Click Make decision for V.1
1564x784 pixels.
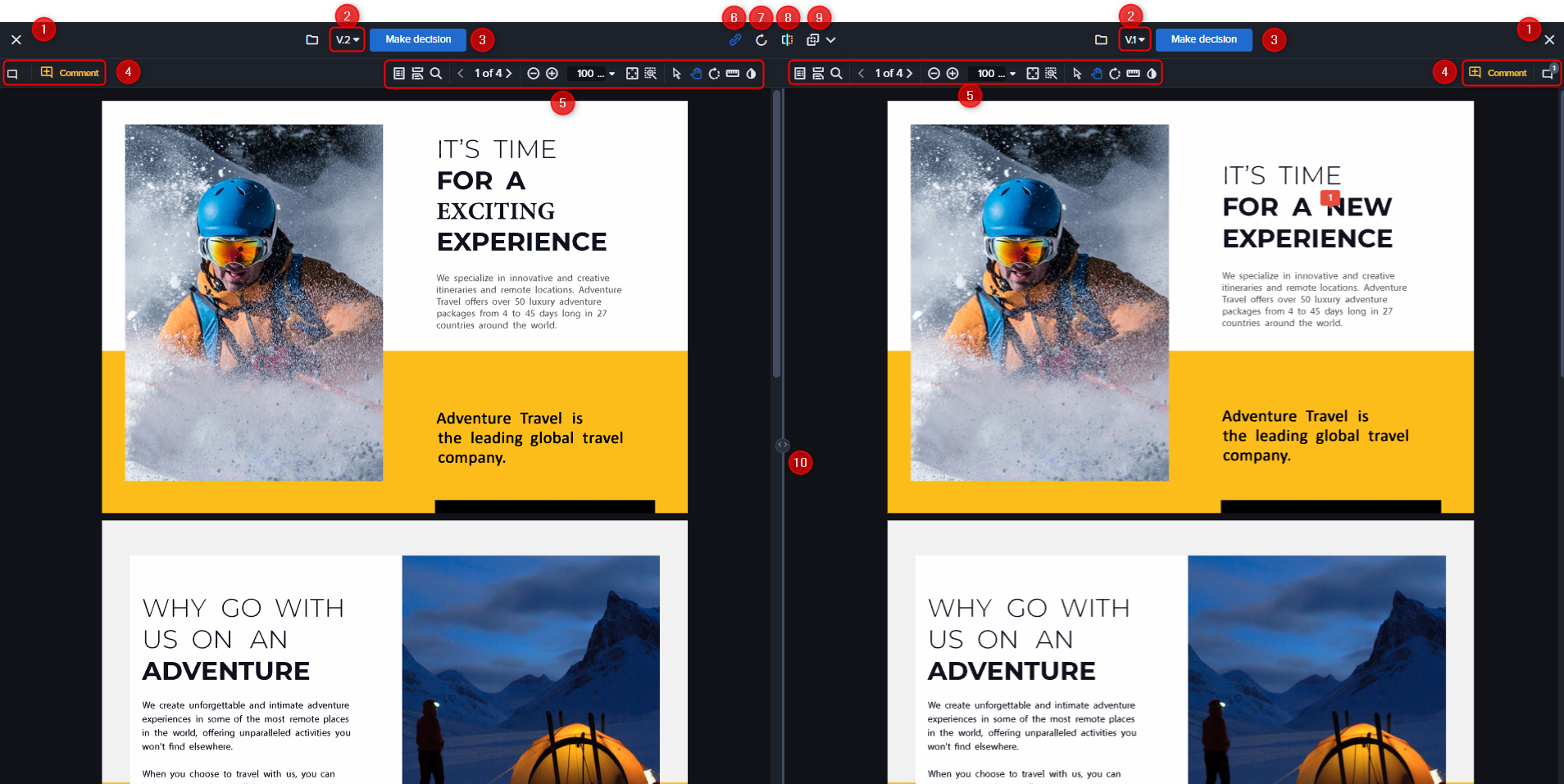(x=1203, y=39)
